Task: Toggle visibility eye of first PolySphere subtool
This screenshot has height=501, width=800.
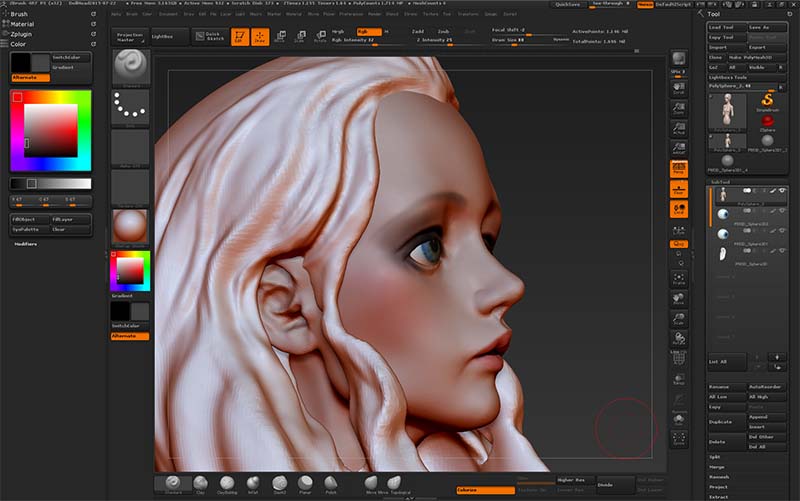Action: [x=782, y=191]
